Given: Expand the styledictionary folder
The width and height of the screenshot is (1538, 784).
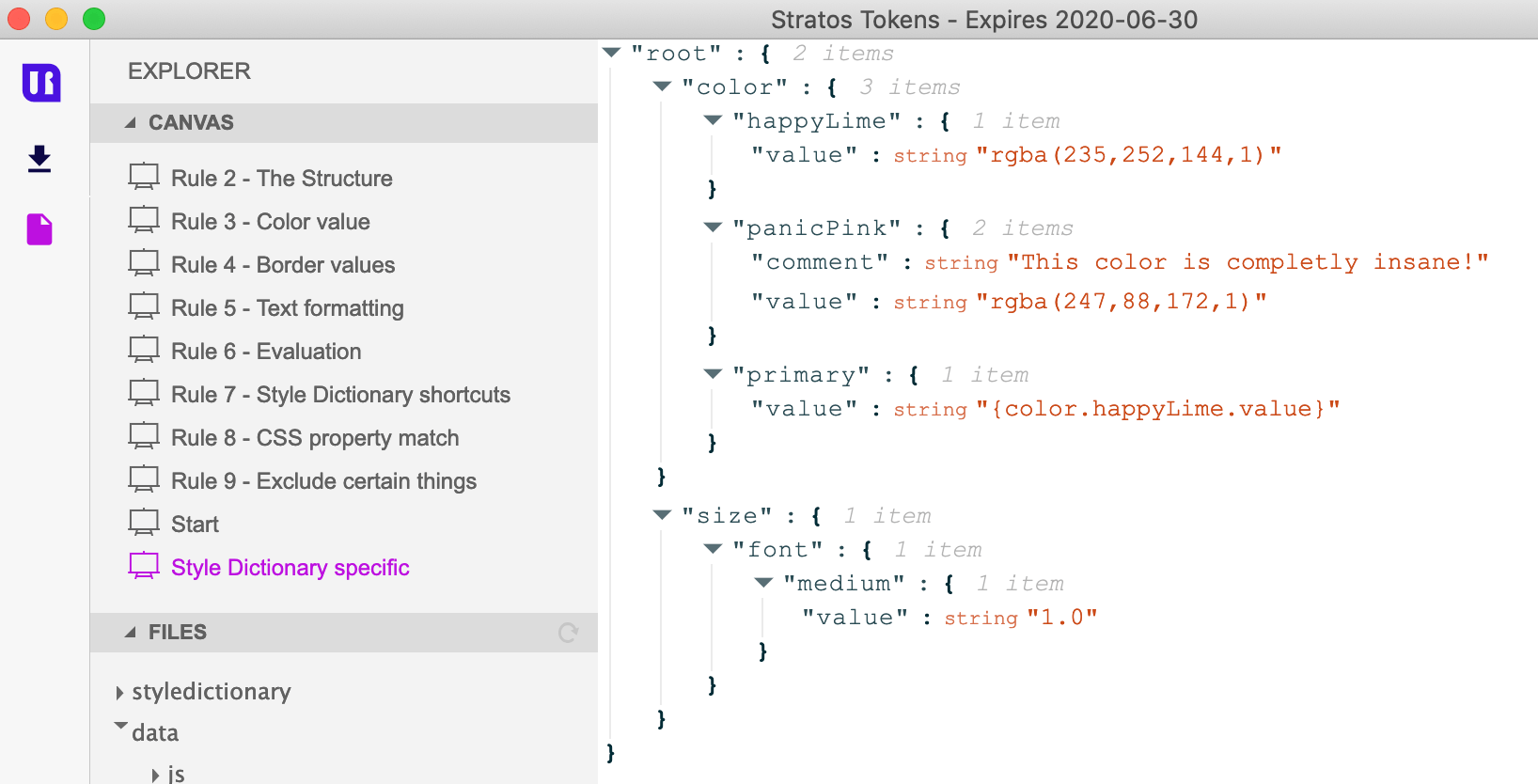Looking at the screenshot, I should (x=119, y=693).
